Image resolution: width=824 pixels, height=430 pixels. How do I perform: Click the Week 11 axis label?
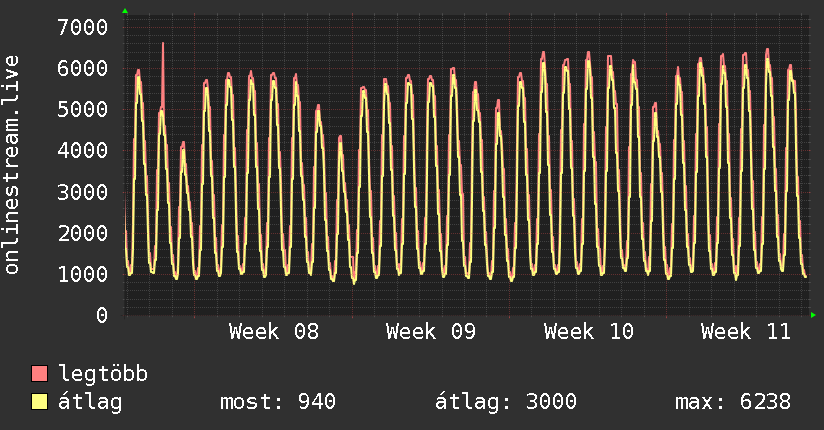tap(746, 332)
